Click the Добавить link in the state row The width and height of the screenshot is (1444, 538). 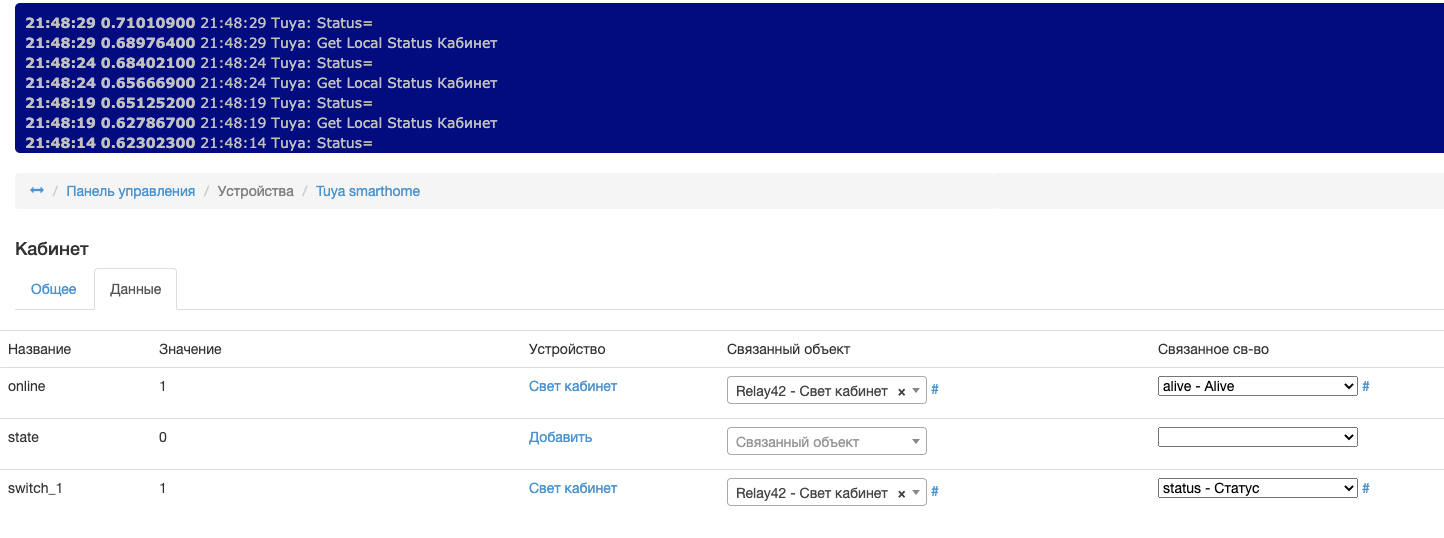click(x=560, y=437)
